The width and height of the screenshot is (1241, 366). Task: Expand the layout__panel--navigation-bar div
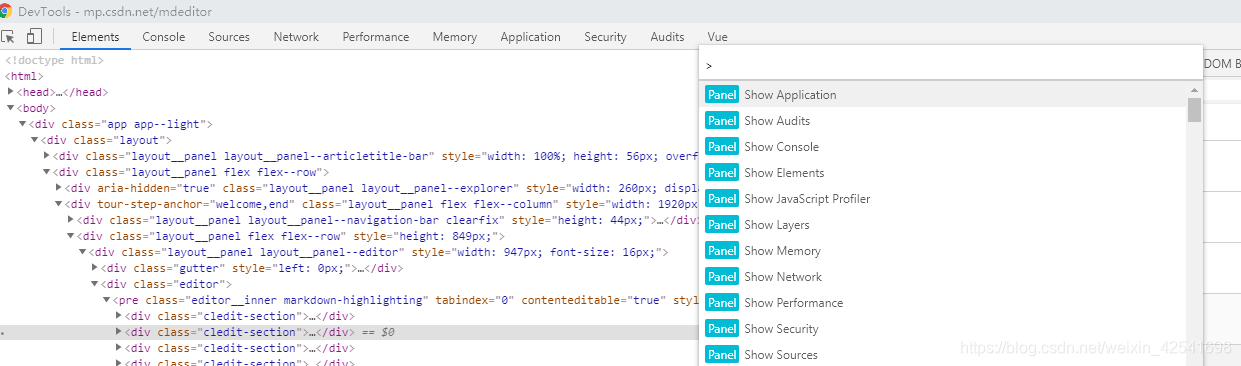71,220
